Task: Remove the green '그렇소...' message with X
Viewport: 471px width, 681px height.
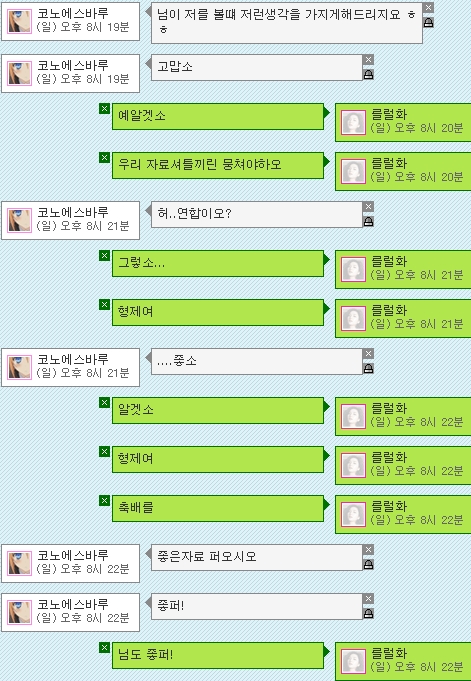Action: (104, 256)
